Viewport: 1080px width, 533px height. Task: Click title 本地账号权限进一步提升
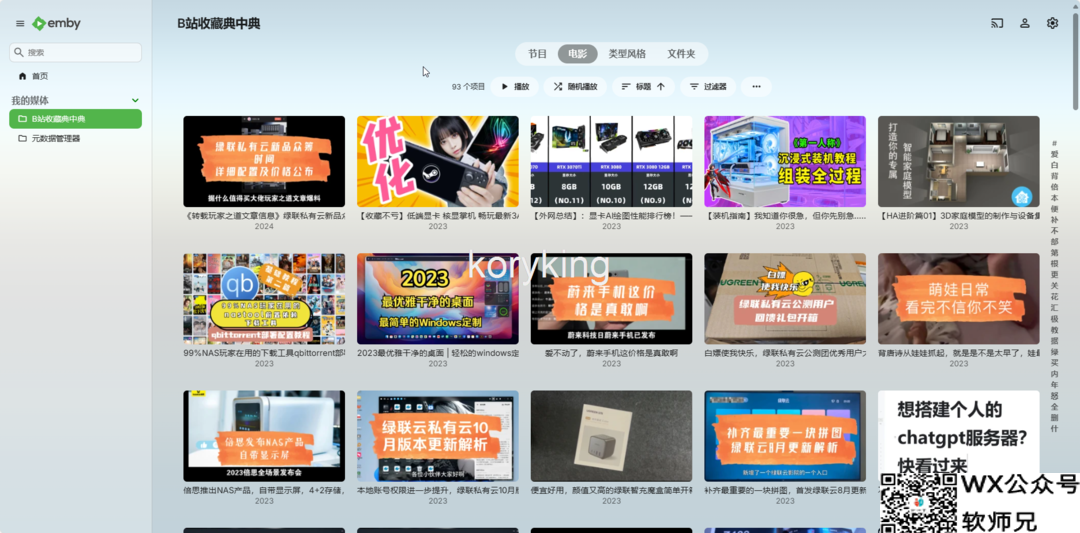[437, 491]
